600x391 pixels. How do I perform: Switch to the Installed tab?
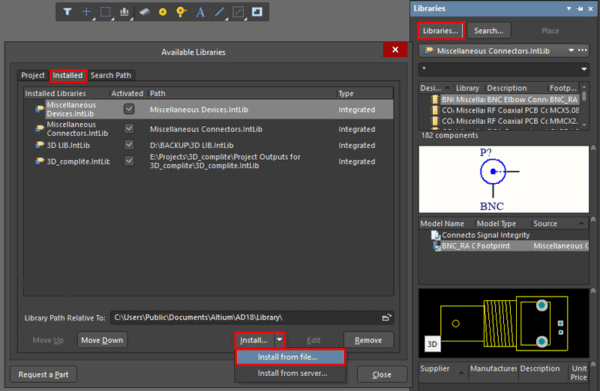[68, 75]
